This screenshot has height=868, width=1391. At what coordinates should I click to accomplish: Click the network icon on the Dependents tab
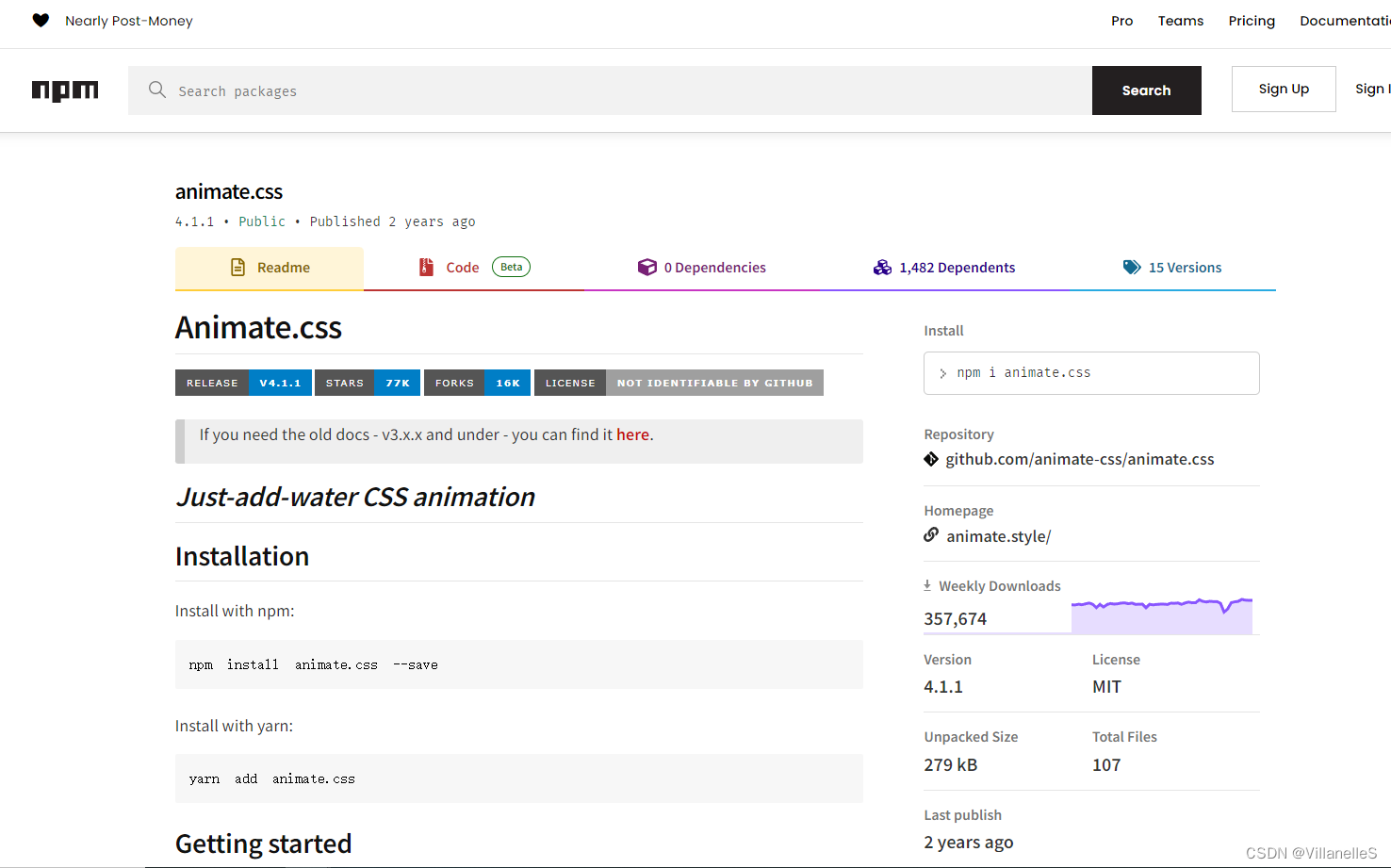point(882,267)
